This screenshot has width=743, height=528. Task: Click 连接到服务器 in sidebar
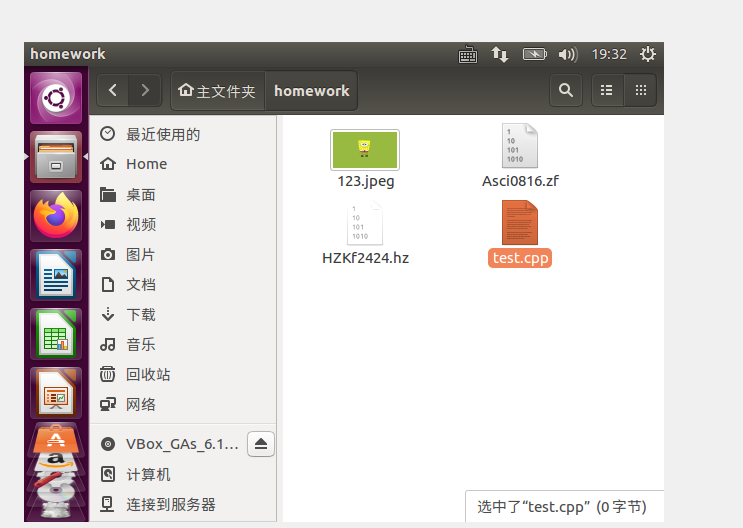(x=183, y=504)
